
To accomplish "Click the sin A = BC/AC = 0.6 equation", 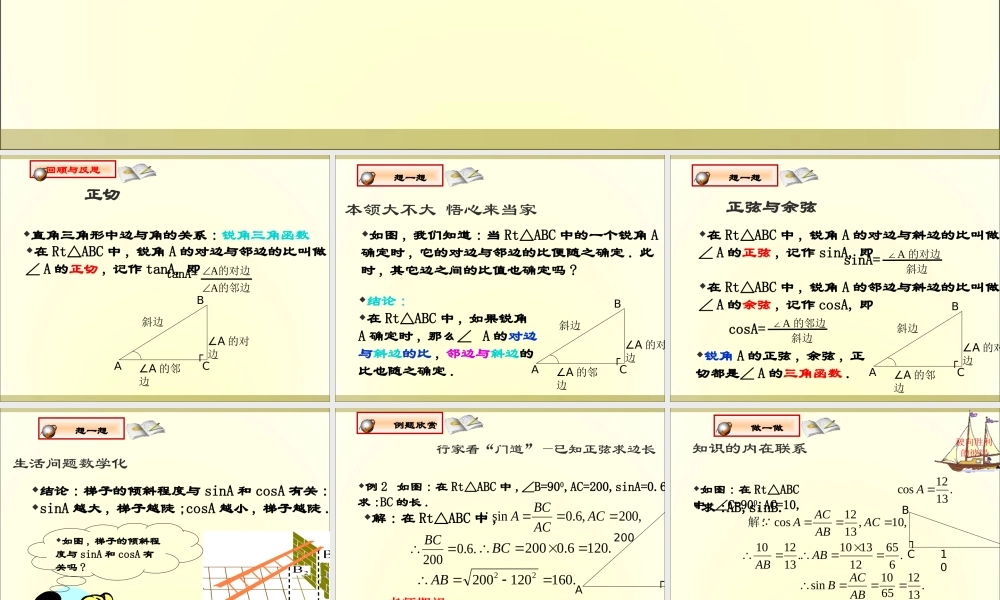I will [567, 517].
